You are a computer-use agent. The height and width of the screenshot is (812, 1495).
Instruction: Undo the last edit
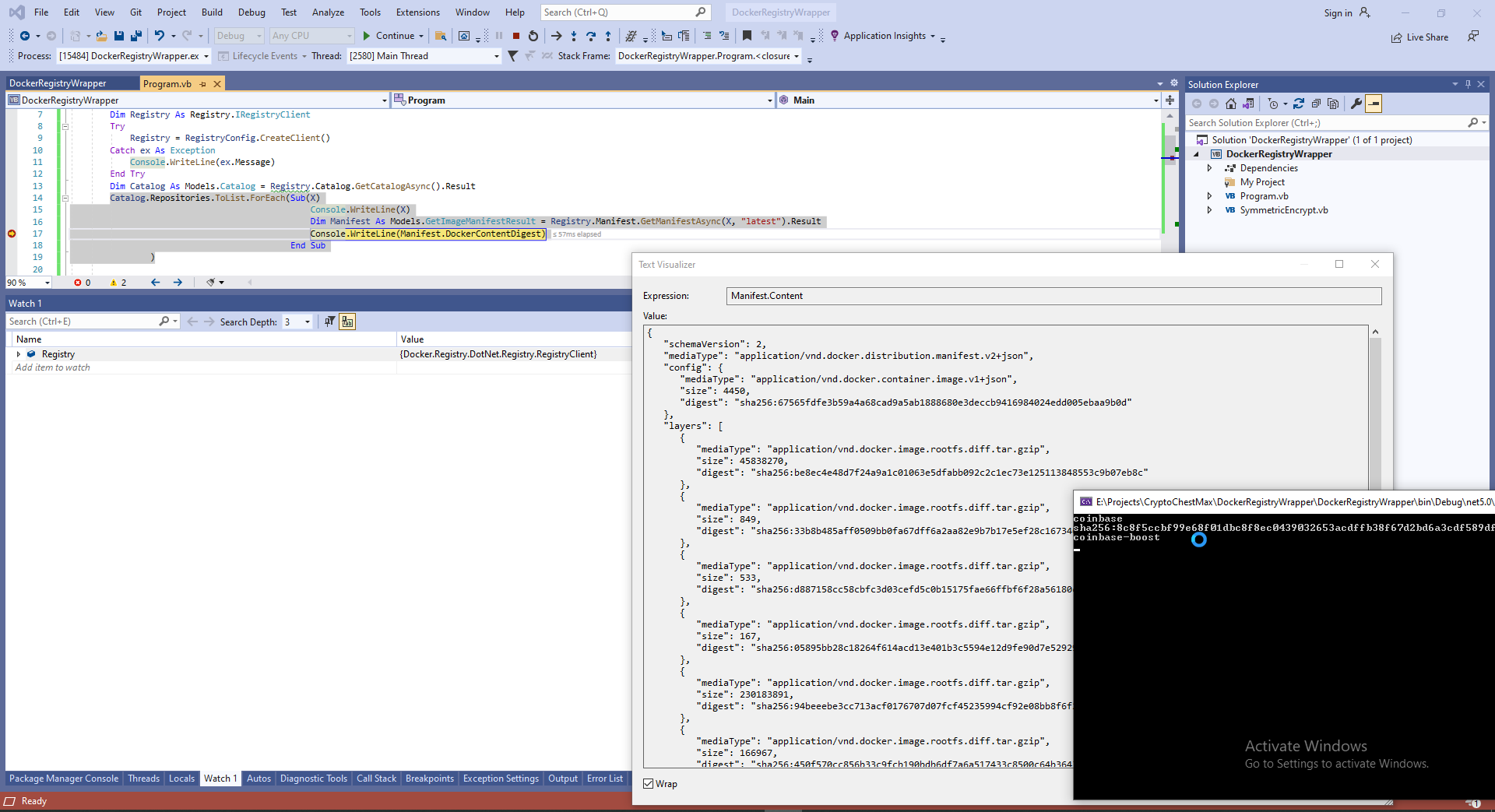coord(160,36)
